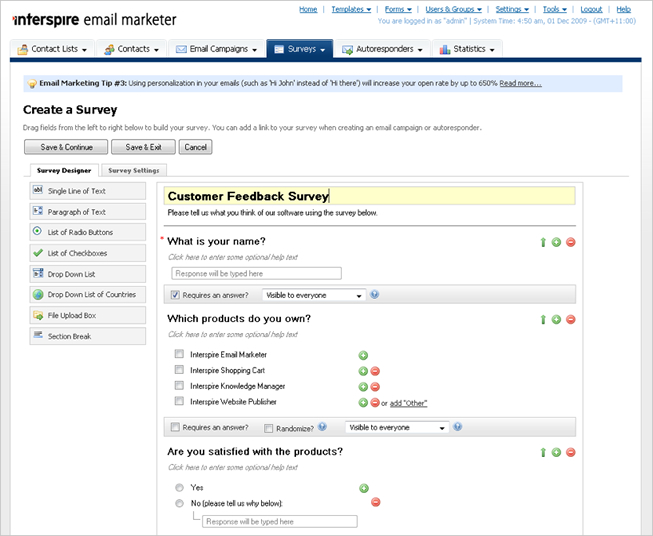Open help icon next to Randomize
Screen dimensions: 653x536
click(x=322, y=427)
